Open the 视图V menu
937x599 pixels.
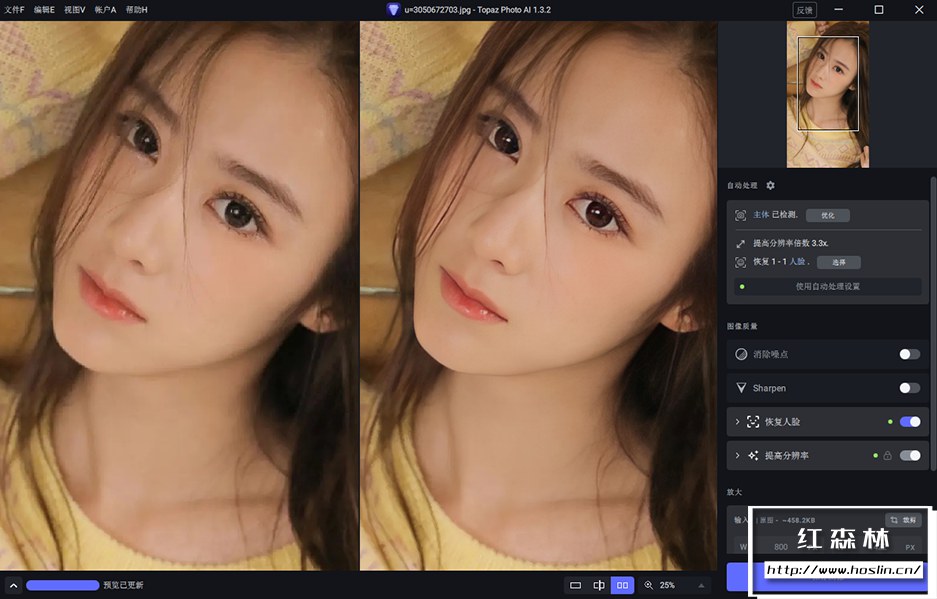click(x=75, y=10)
